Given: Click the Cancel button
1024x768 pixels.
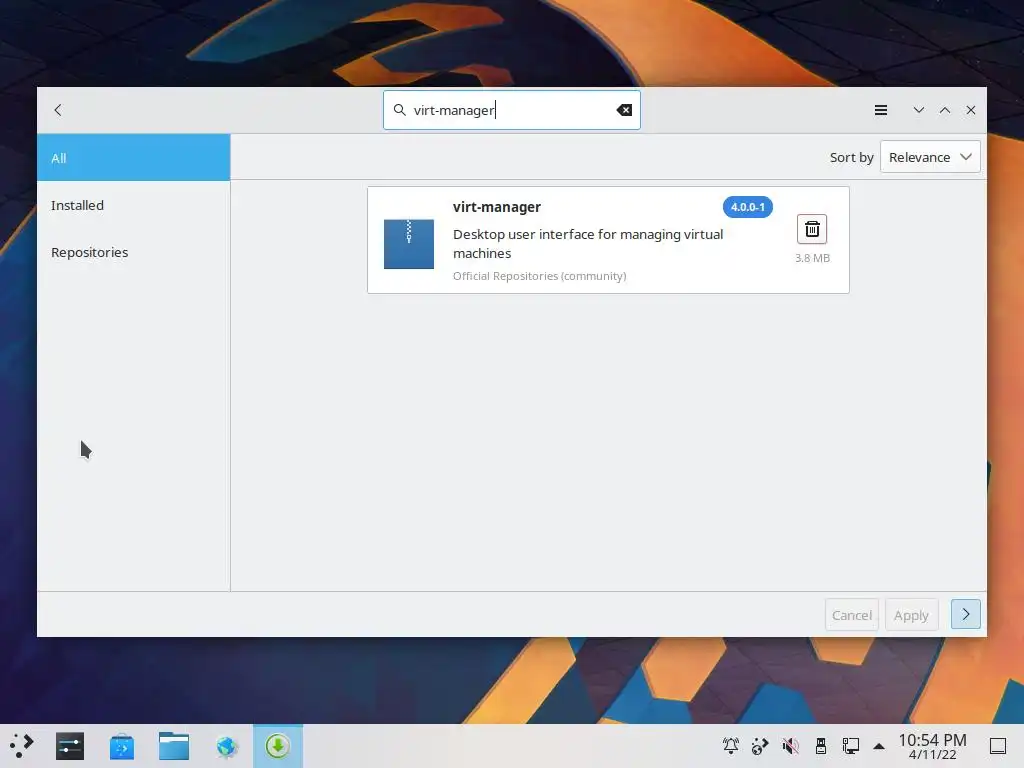Looking at the screenshot, I should (x=852, y=615).
